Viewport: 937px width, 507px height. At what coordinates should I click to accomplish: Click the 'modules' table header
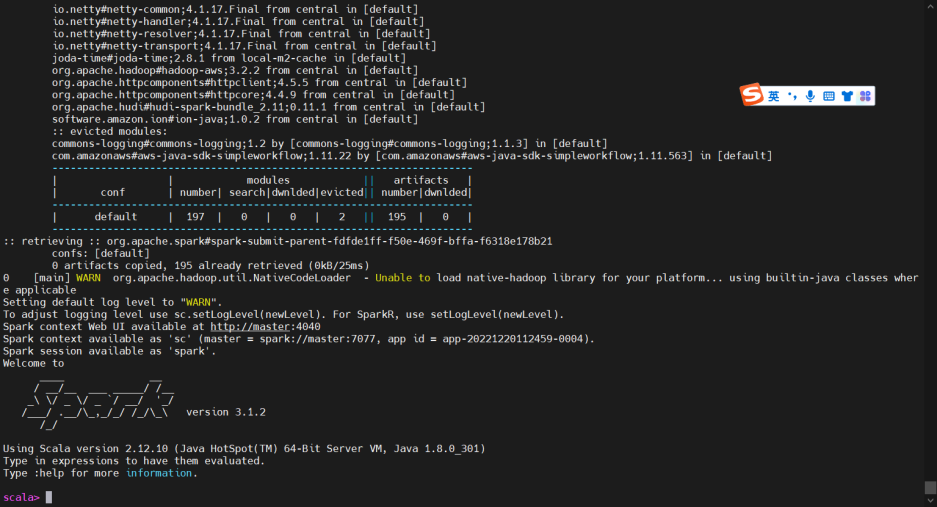pos(268,181)
